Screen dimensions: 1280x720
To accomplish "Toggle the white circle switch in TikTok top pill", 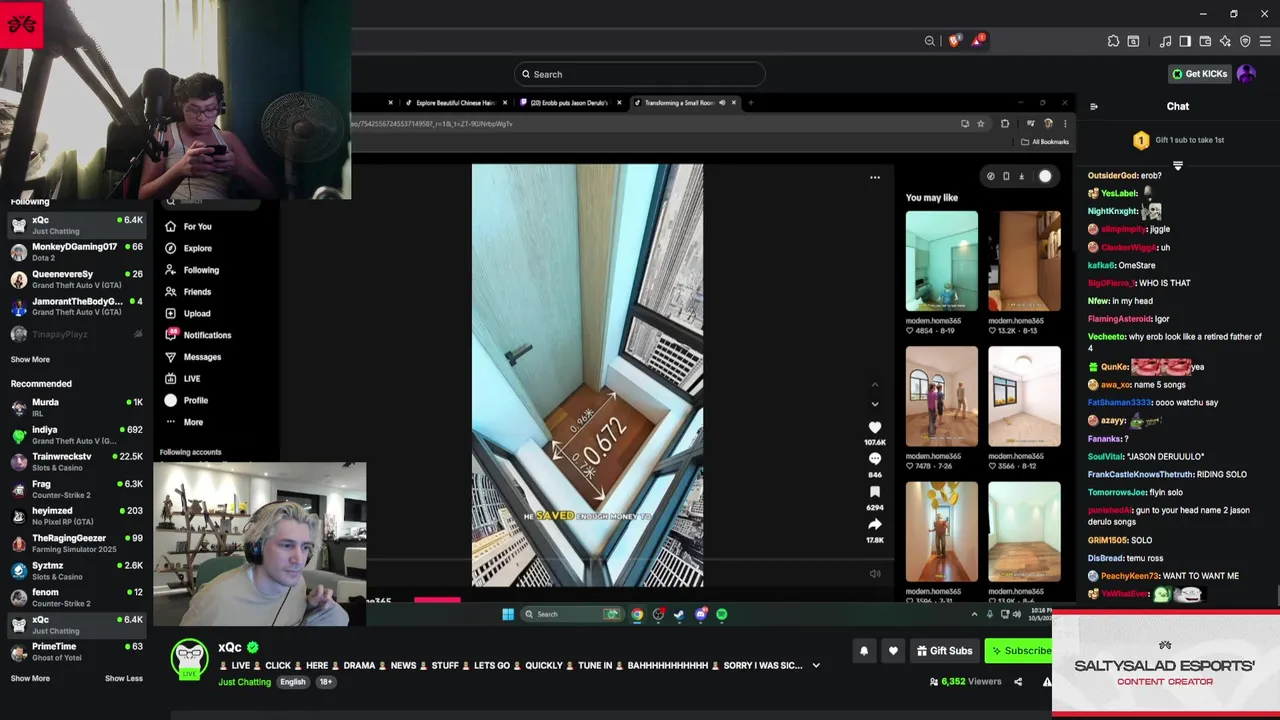I will (x=1045, y=176).
